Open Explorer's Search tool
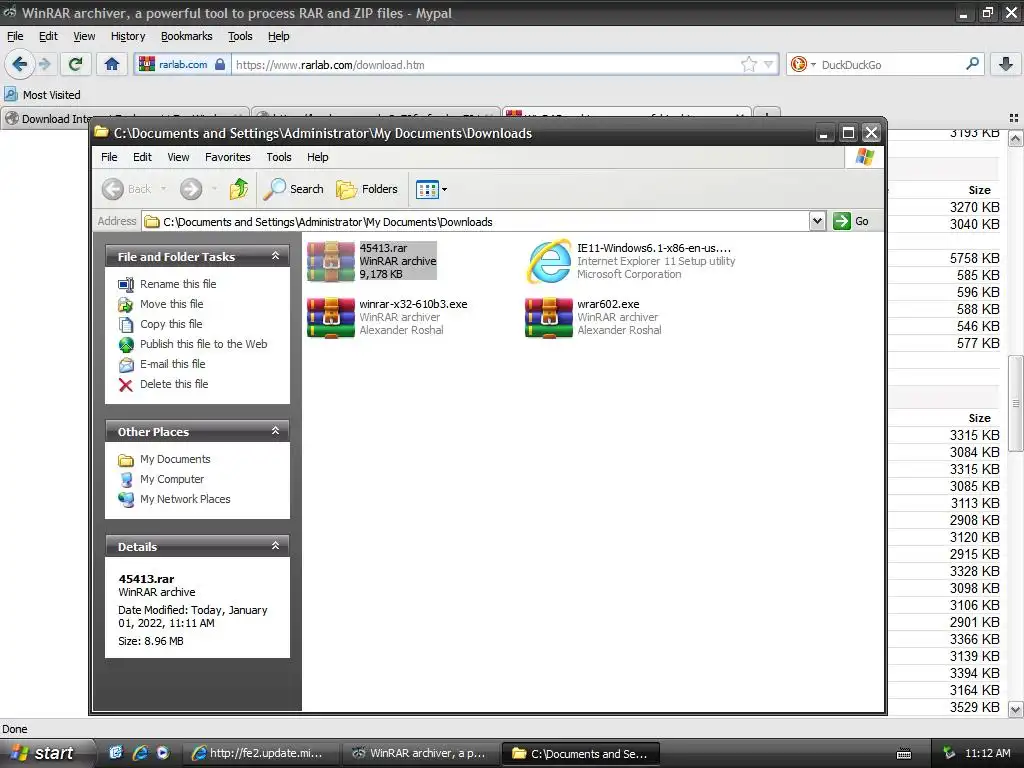 [x=293, y=189]
